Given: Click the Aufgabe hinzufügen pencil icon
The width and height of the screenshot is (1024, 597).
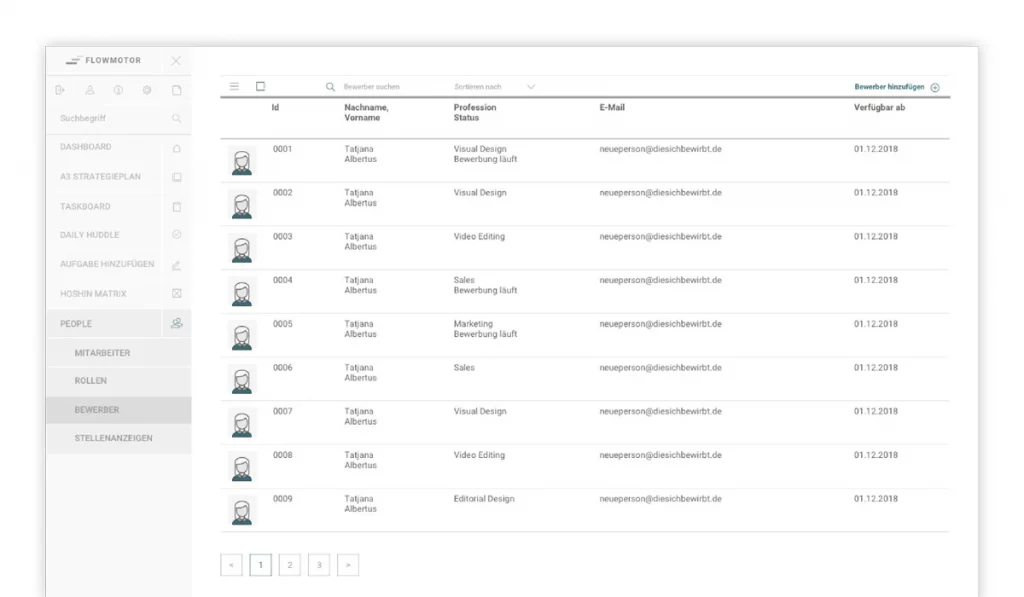Looking at the screenshot, I should 176,265.
